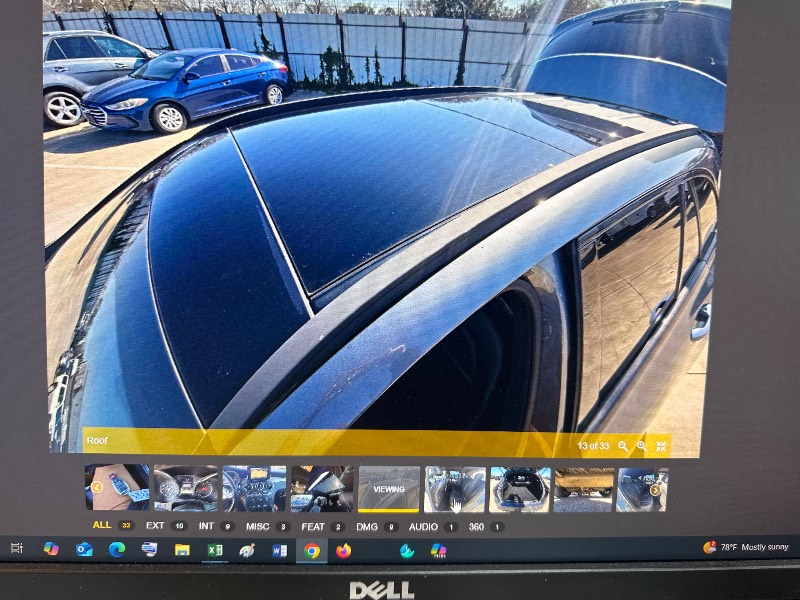800x600 pixels.
Task: Open the 360 view tab
Action: point(476,525)
